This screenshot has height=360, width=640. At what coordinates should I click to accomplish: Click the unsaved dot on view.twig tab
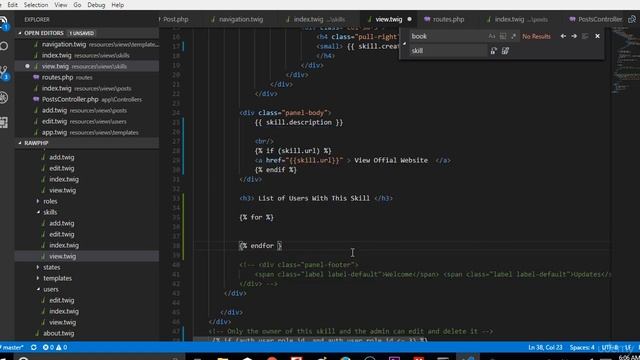coord(409,19)
